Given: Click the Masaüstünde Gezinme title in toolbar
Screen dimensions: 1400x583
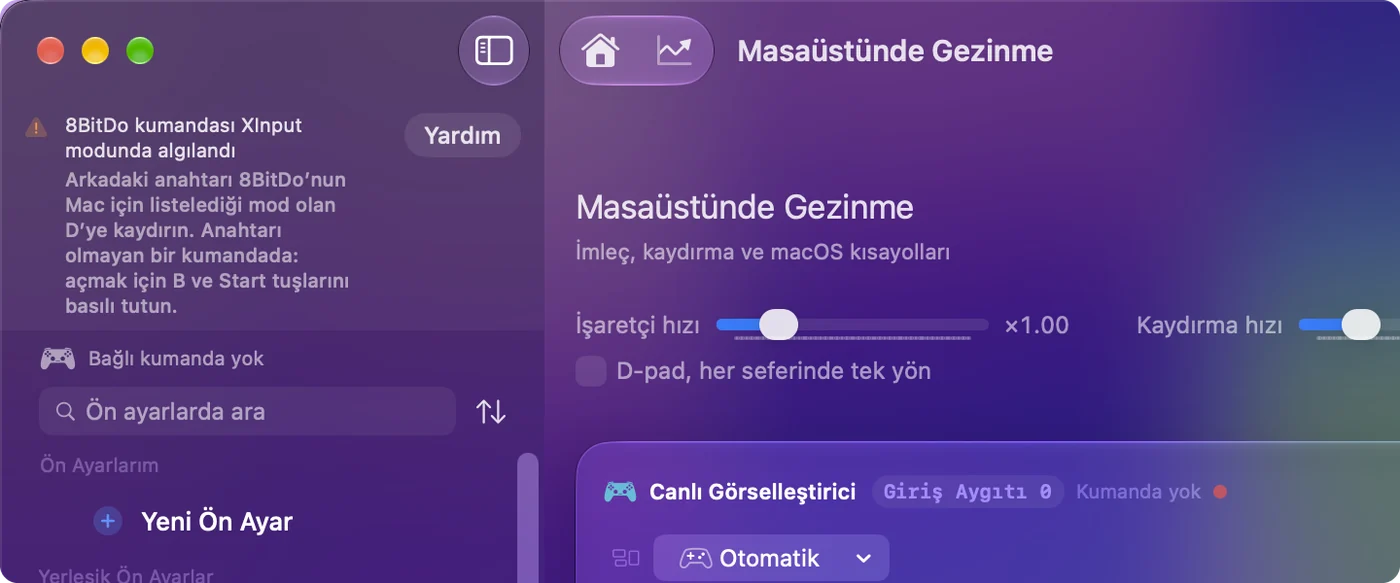Looking at the screenshot, I should coord(895,51).
